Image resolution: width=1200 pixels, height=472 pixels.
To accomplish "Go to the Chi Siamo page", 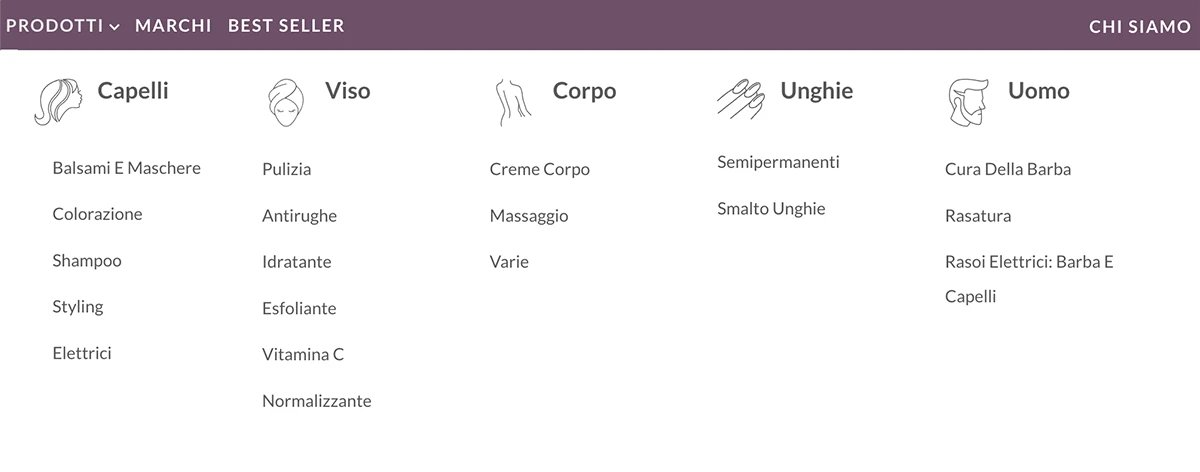I will [x=1140, y=27].
